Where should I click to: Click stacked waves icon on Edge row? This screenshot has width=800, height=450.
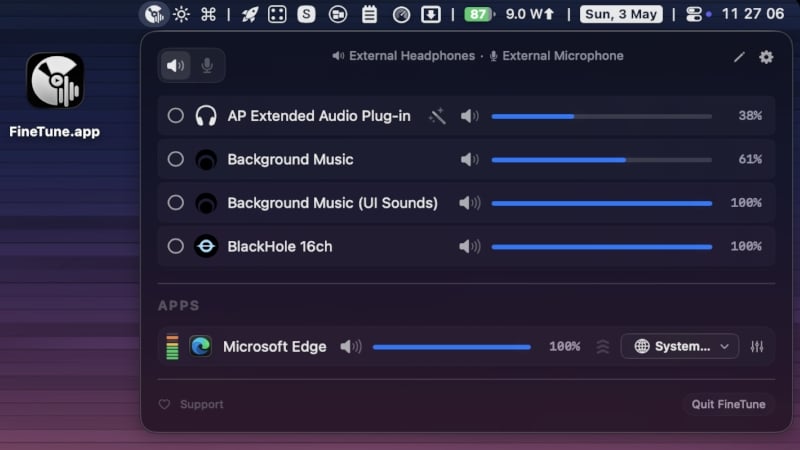[x=603, y=346]
